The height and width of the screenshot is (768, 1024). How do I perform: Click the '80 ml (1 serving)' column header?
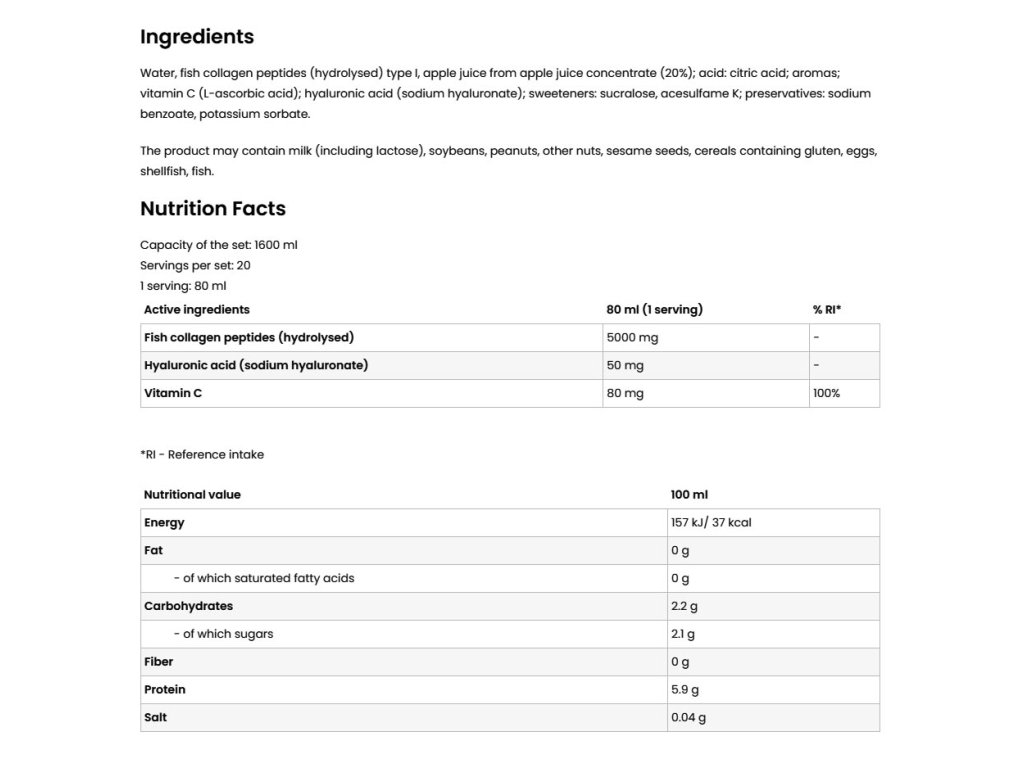pyautogui.click(x=654, y=310)
